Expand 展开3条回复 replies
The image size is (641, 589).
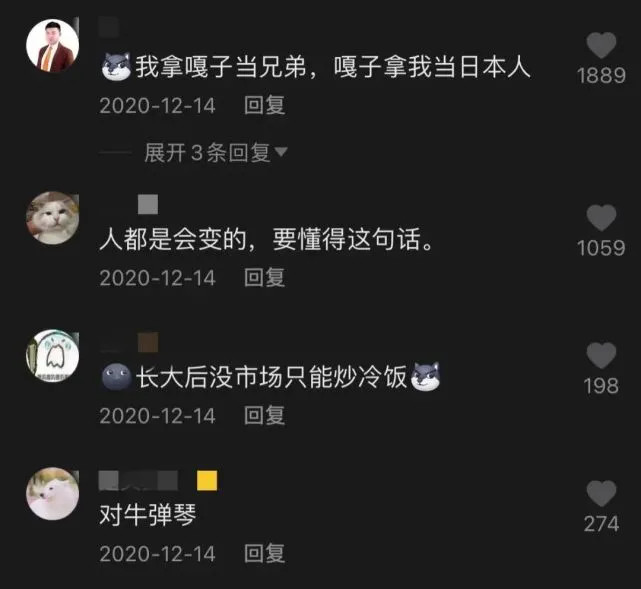(x=207, y=152)
